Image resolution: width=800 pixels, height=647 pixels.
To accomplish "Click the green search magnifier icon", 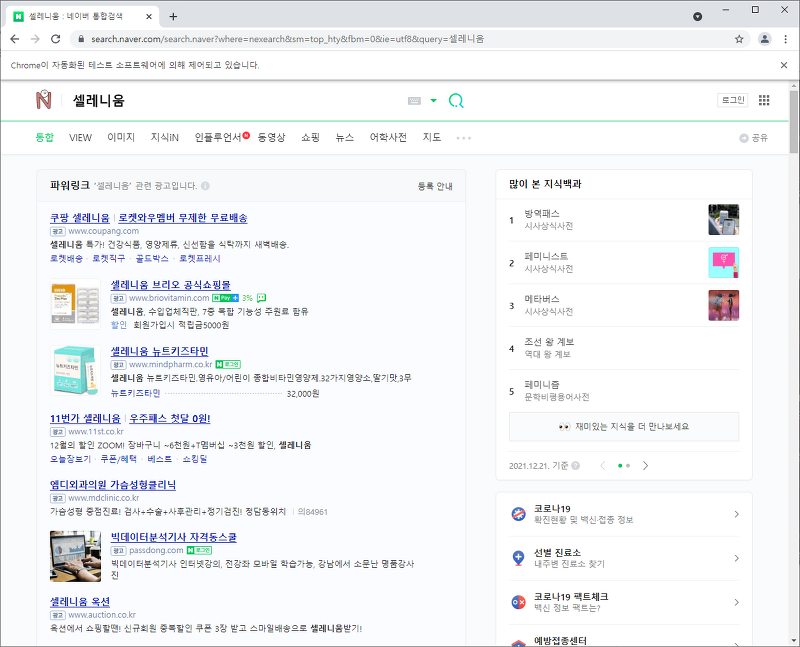I will click(x=456, y=101).
